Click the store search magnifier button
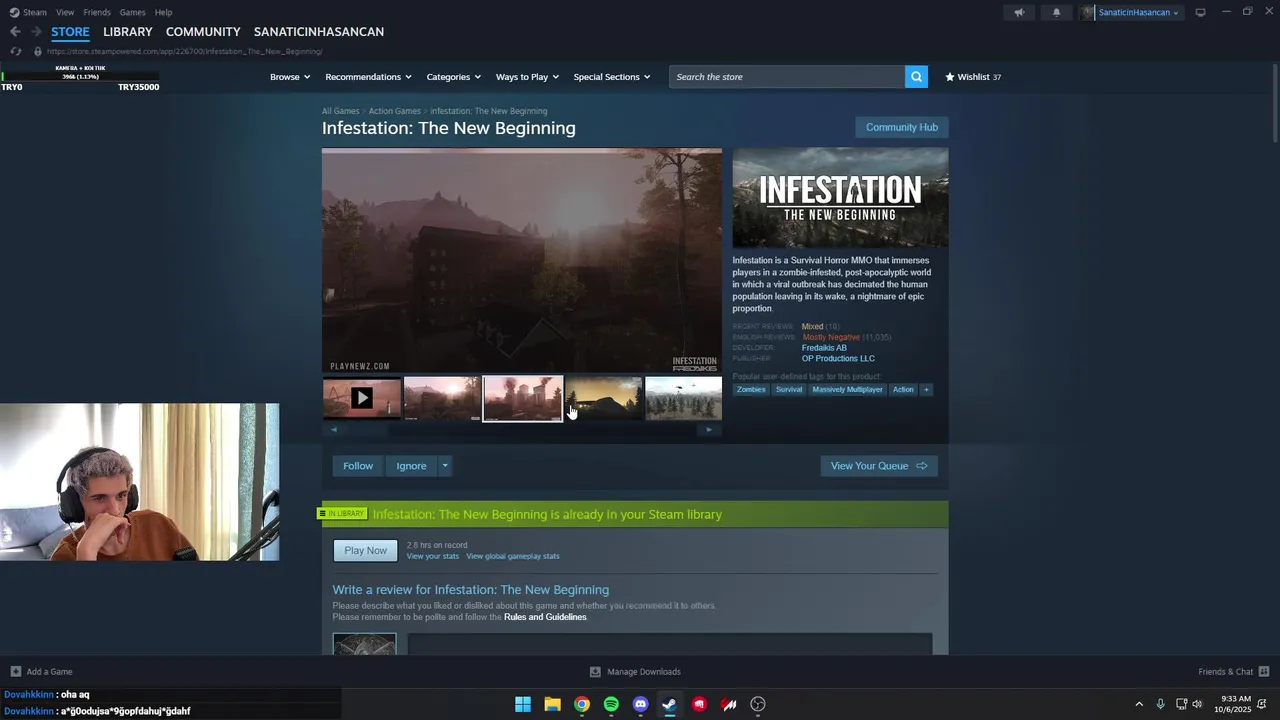1280x720 pixels. coord(917,77)
